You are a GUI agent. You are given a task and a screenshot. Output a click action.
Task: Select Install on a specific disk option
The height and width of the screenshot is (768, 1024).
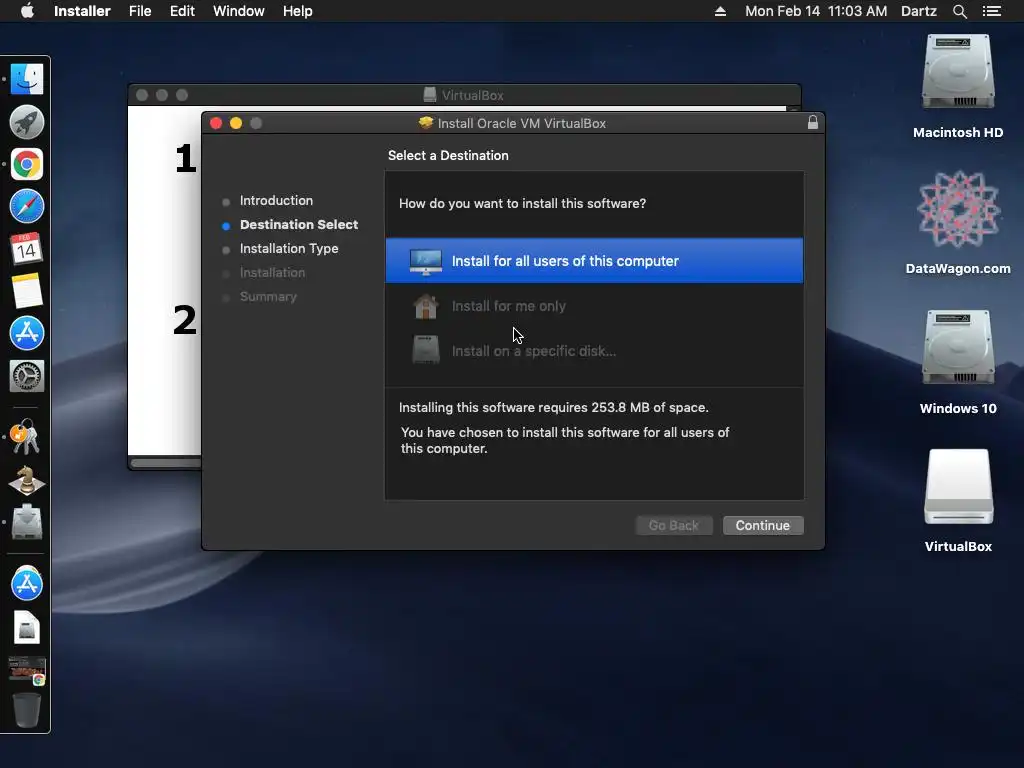(x=594, y=351)
